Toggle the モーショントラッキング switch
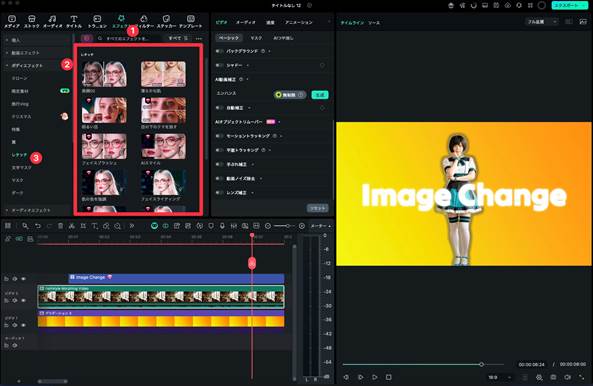Viewport: 593px width, 386px height. tap(219, 136)
